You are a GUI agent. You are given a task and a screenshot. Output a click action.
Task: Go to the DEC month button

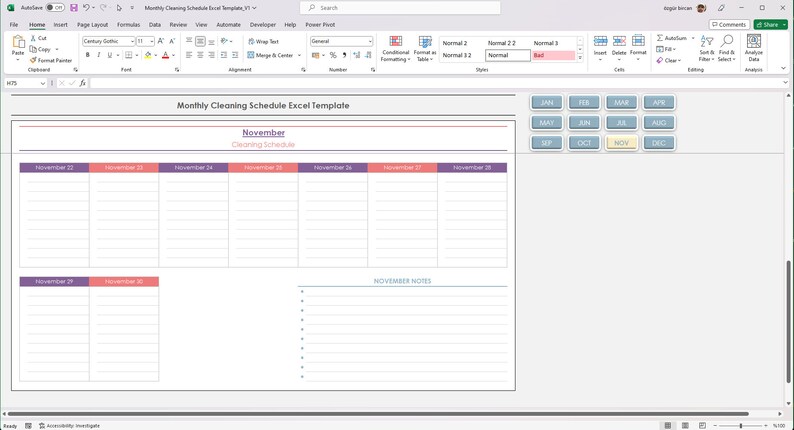[x=659, y=143]
